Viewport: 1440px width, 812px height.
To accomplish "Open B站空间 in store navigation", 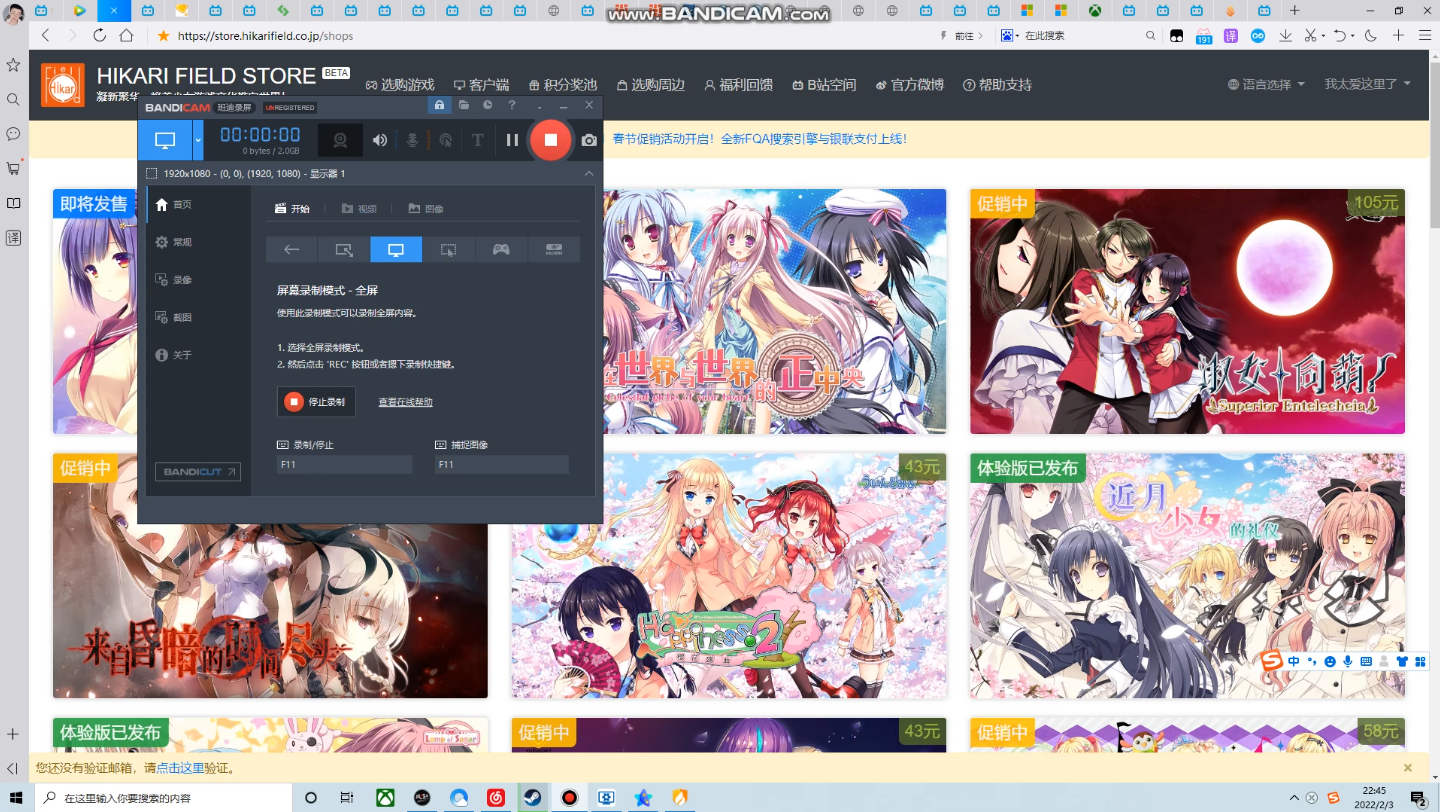I will pos(824,85).
